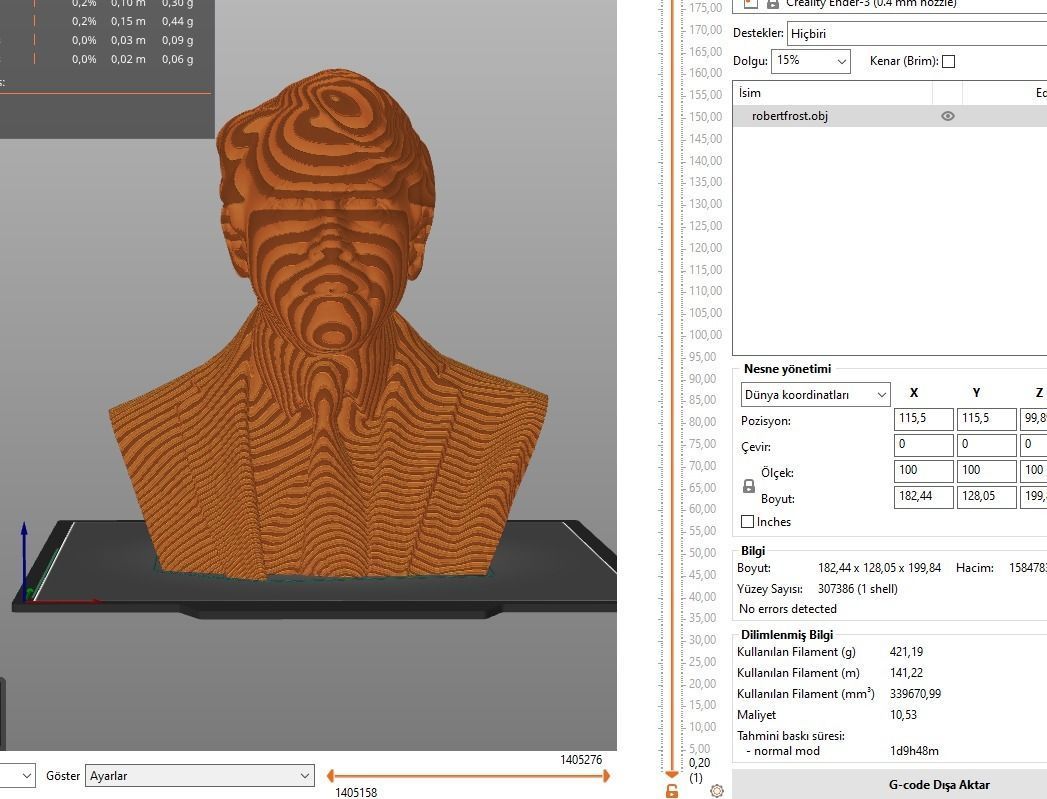This screenshot has width=1047, height=799.
Task: Click the Nesne yönetimi section title
Action: (x=787, y=368)
